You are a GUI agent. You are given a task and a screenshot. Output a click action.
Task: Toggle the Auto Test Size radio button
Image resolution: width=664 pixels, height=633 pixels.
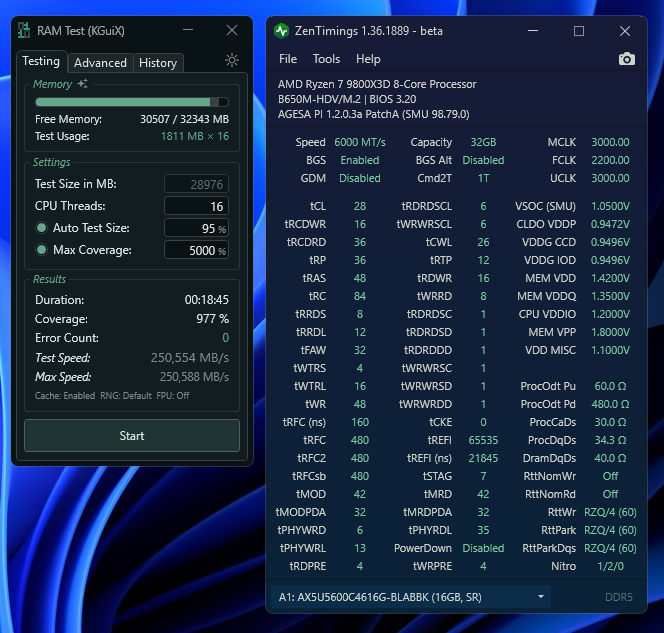[42, 228]
